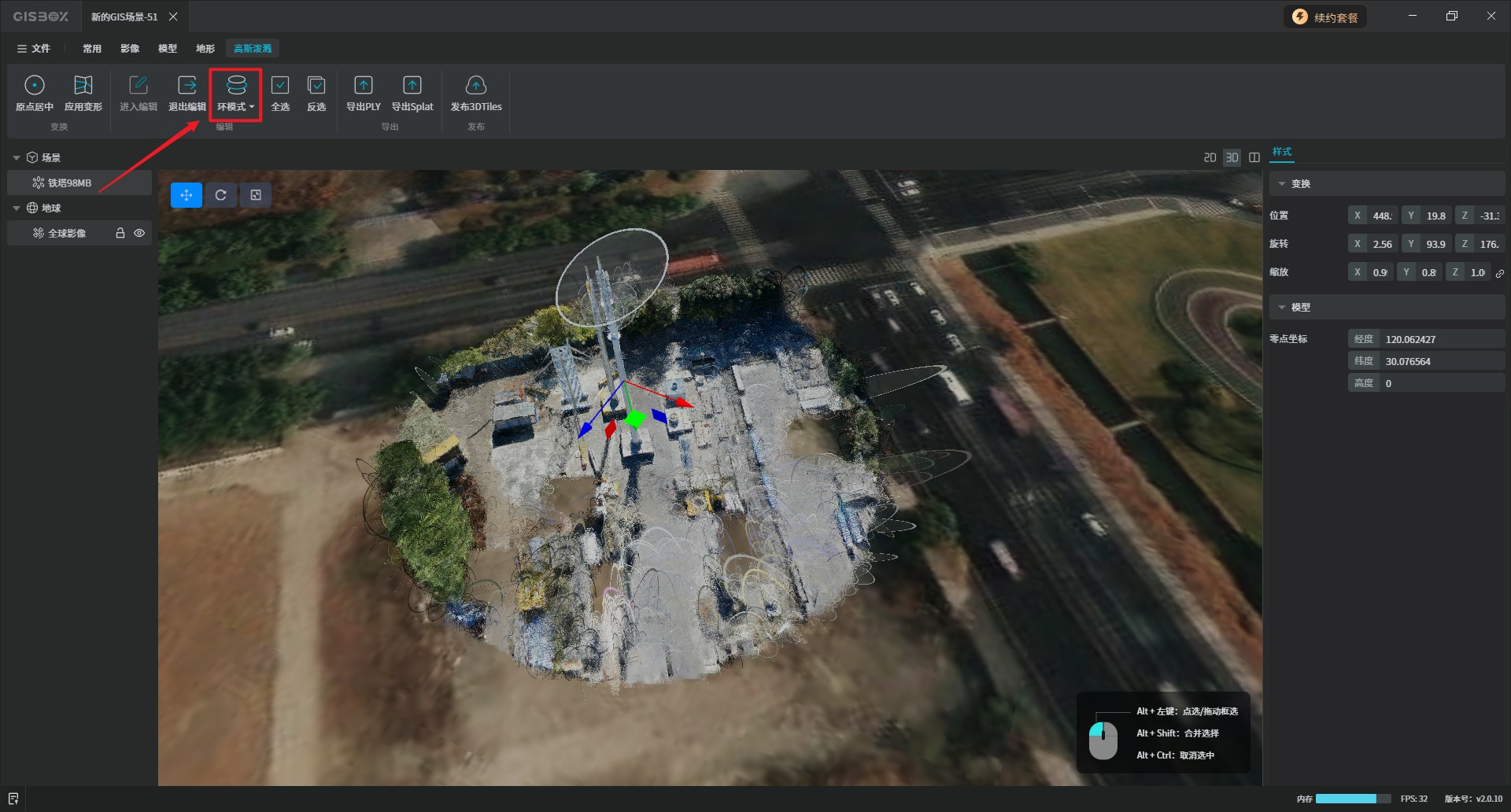Click the 退出编辑 exit edit icon

pos(187,86)
